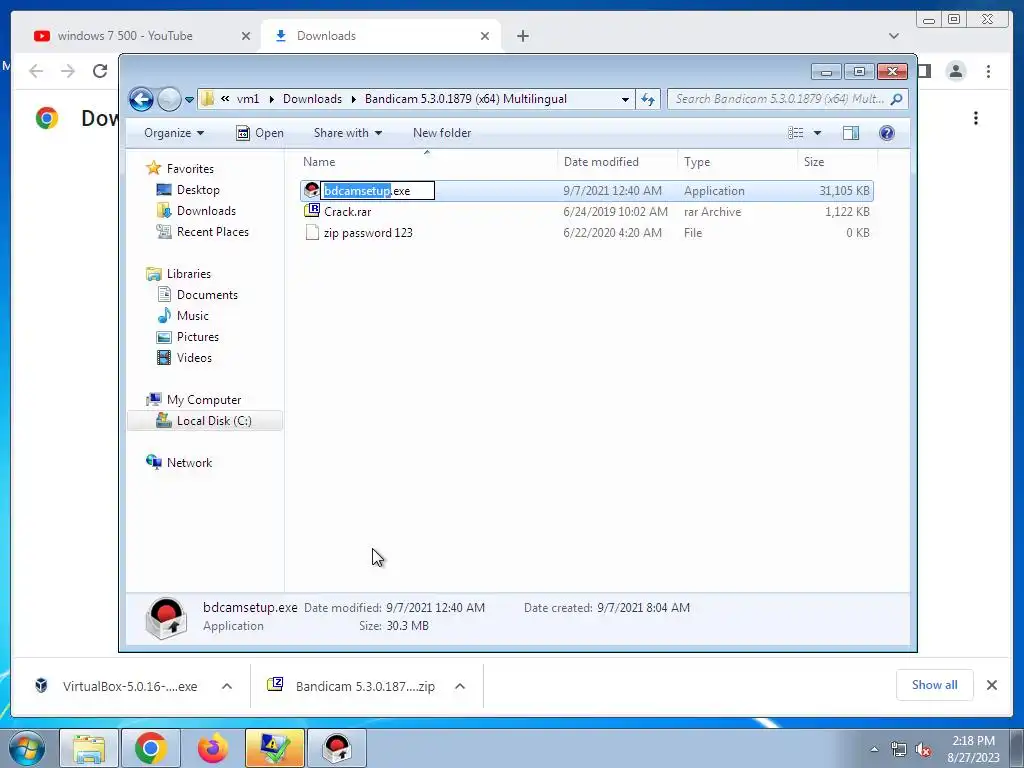Open the Share with menu
Screen dimensions: 1024x768
coord(347,133)
